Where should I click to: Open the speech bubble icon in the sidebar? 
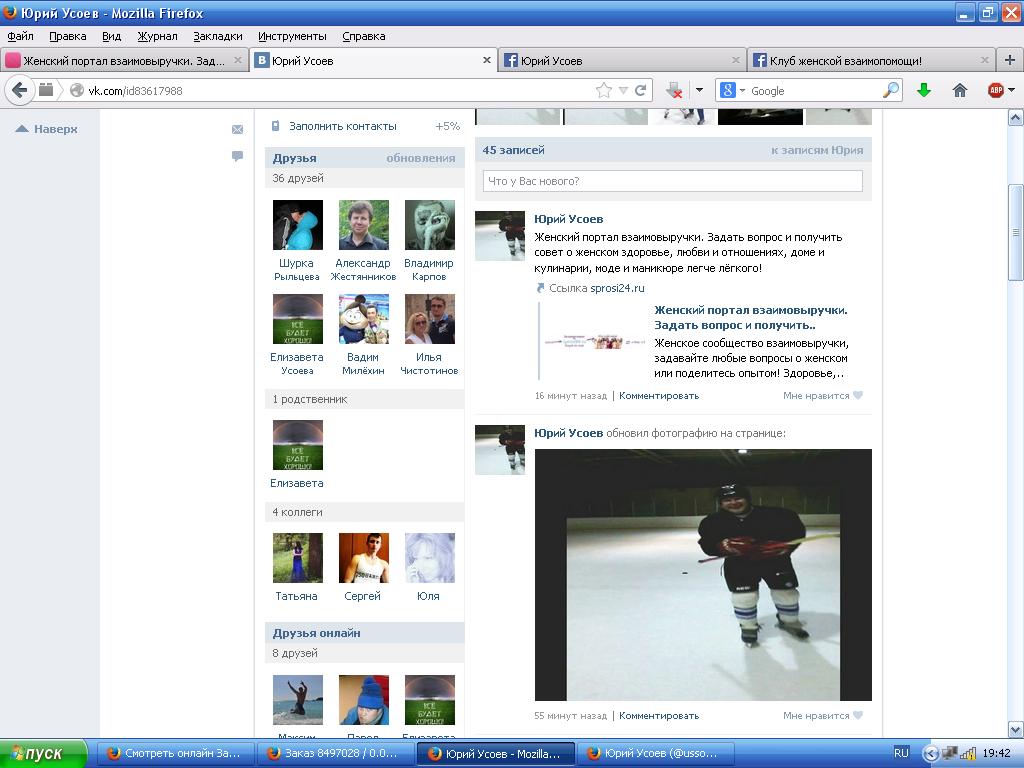click(x=238, y=156)
